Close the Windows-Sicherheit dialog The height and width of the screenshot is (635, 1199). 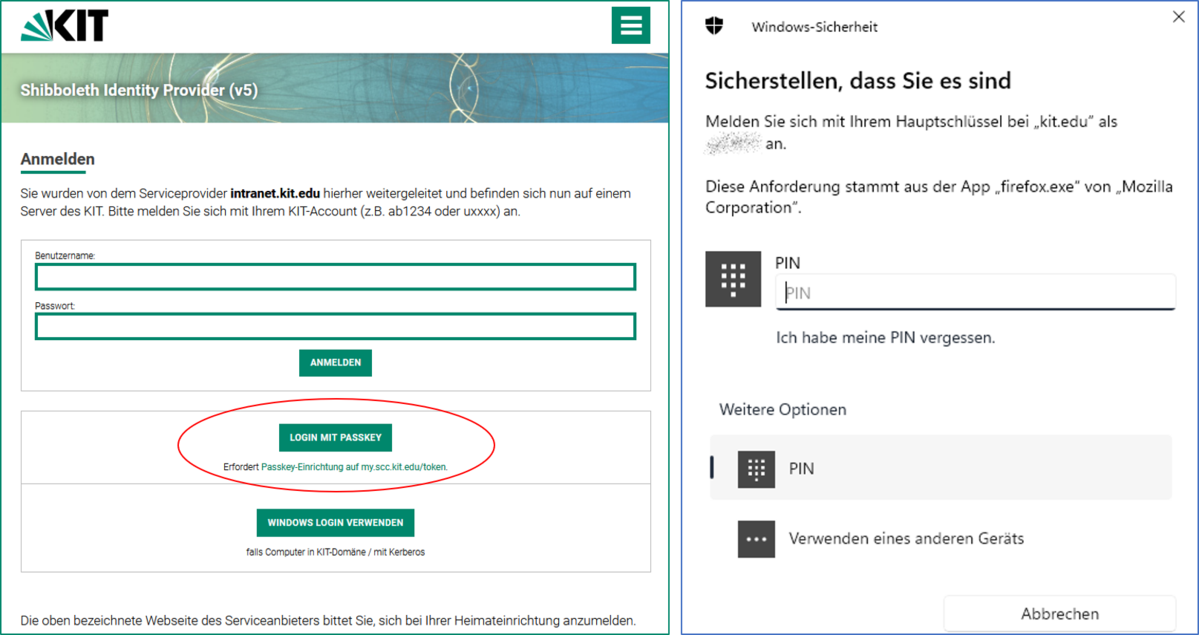point(1176,16)
